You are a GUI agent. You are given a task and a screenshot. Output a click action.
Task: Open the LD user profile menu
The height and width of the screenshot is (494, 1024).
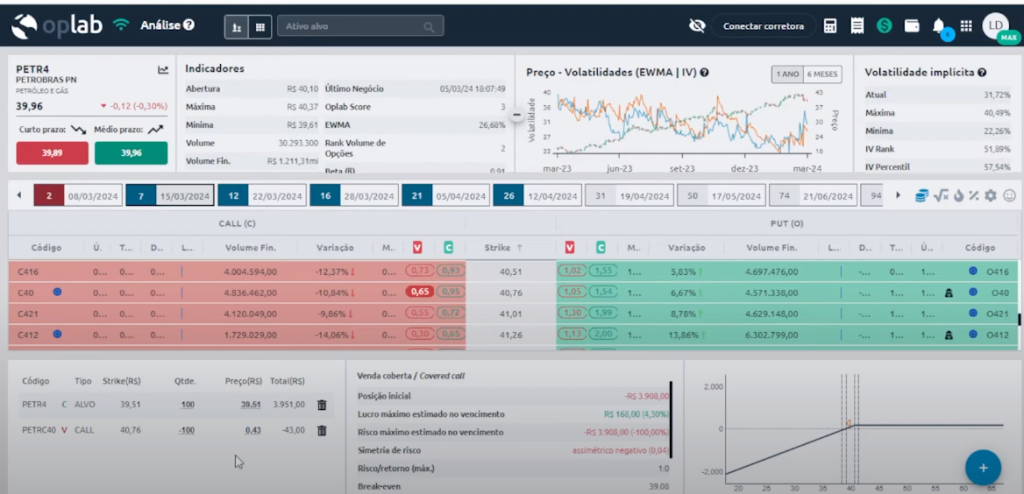click(995, 26)
